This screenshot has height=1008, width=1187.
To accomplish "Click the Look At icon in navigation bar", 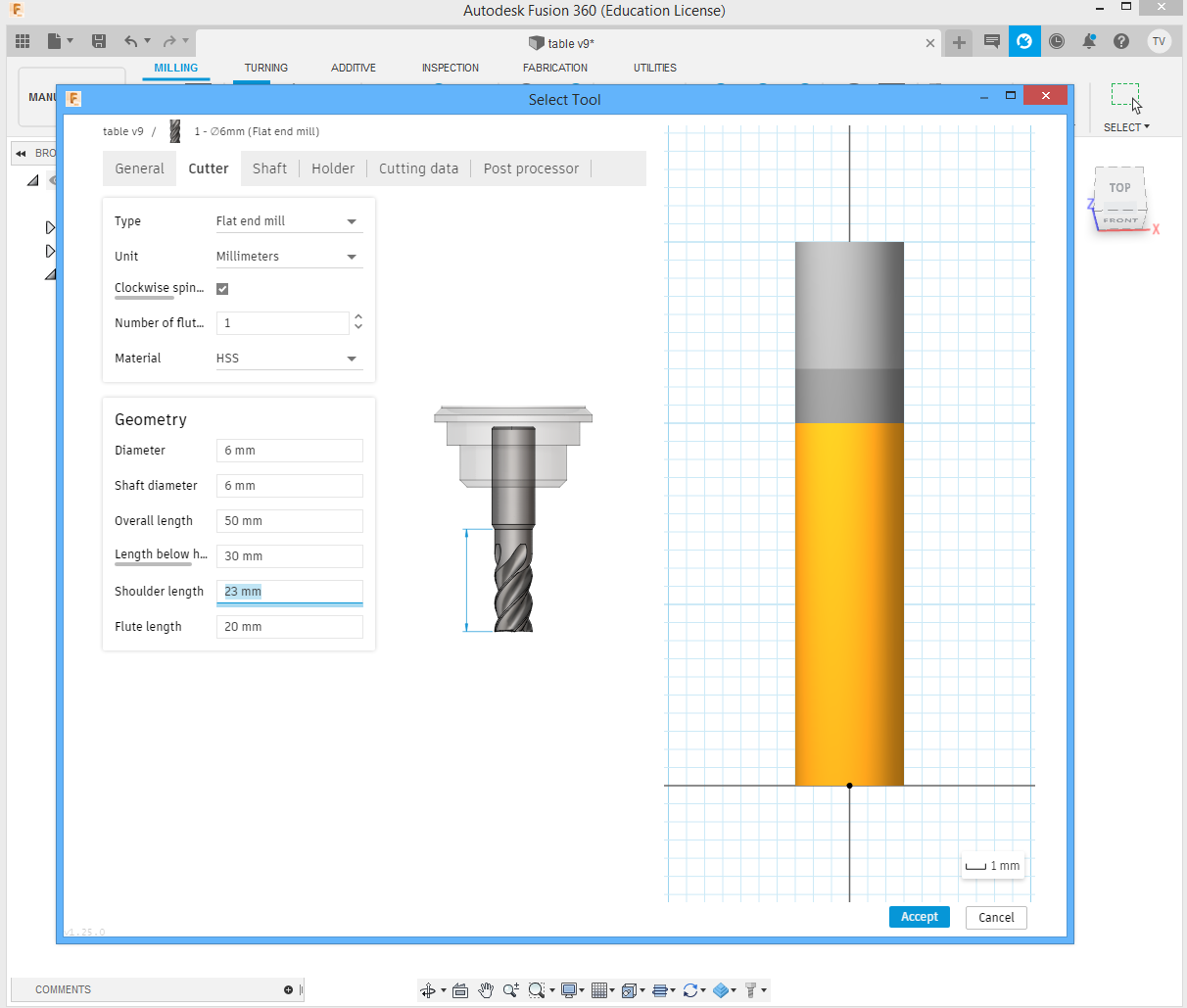I will point(460,990).
